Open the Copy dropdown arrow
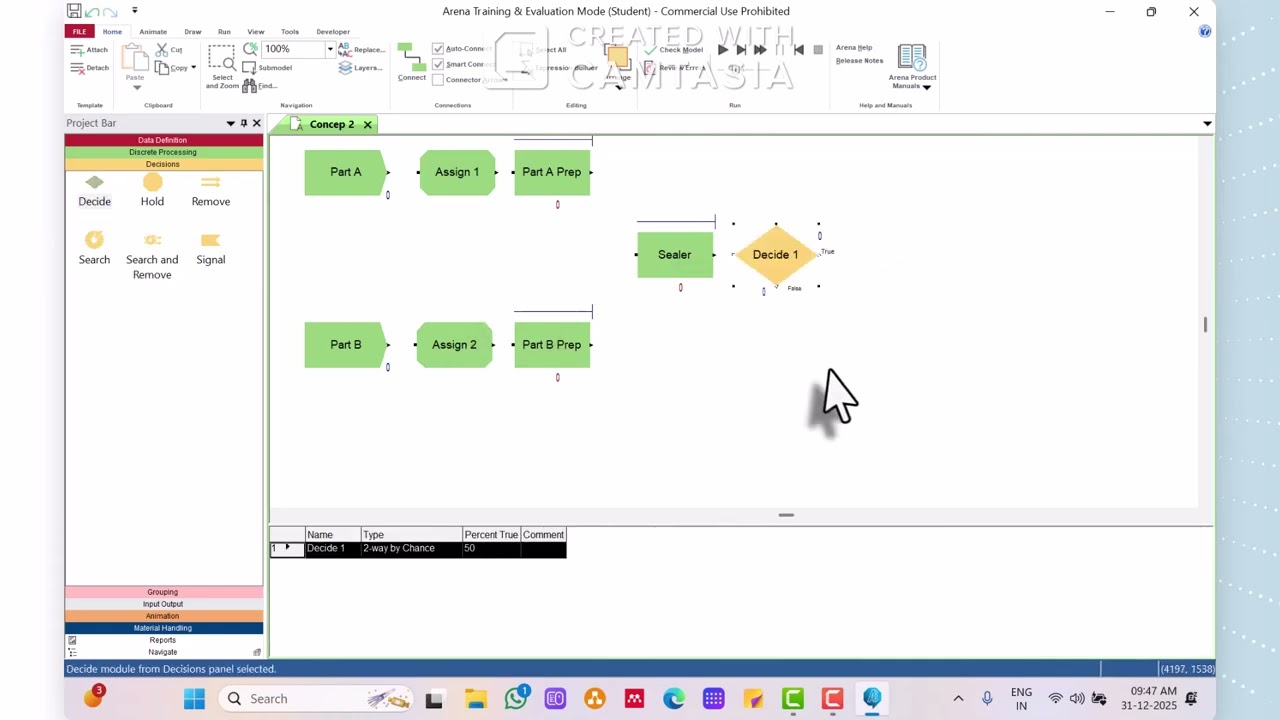Image resolution: width=1280 pixels, height=720 pixels. point(193,68)
